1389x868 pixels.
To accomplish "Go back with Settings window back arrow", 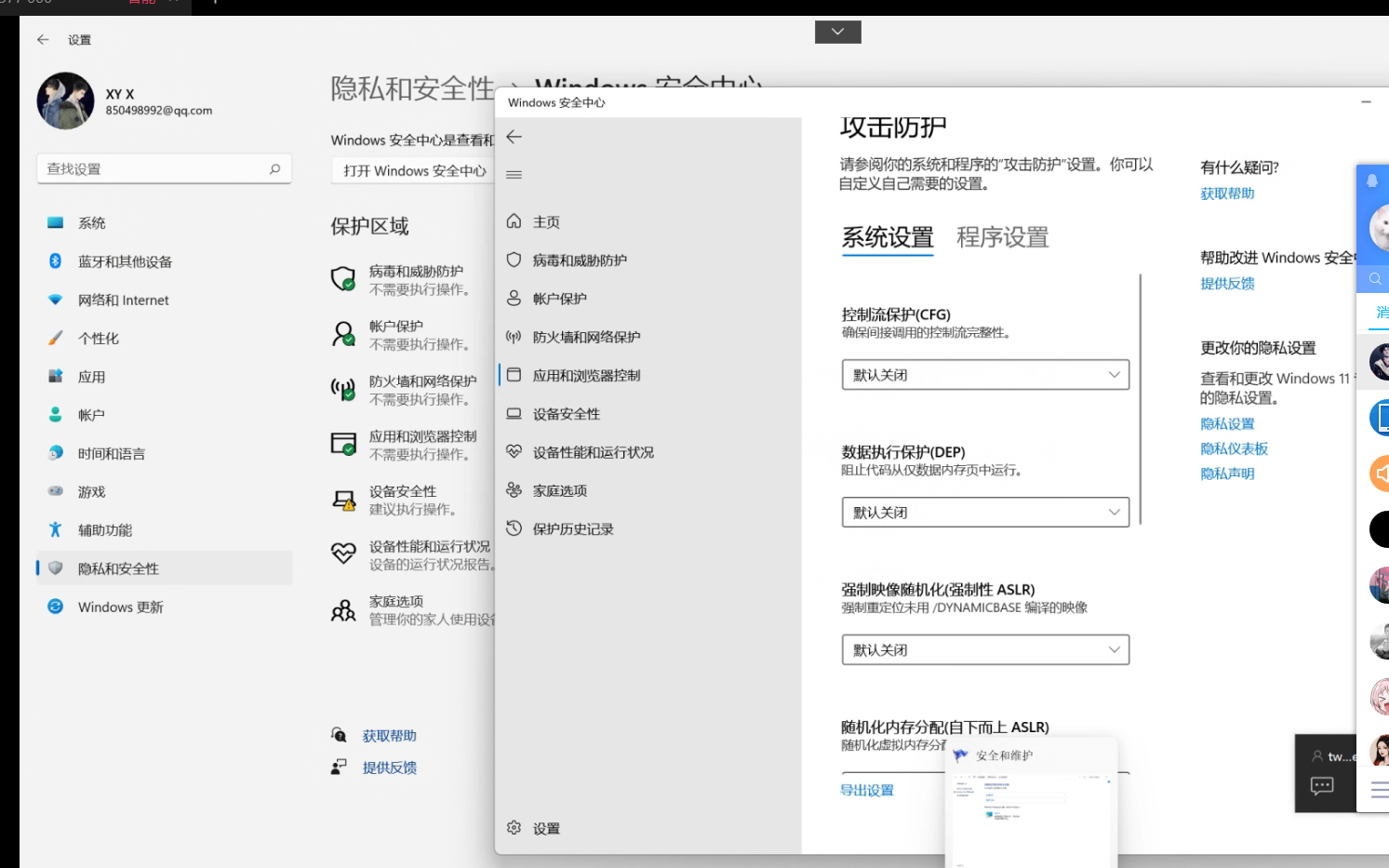I will [43, 40].
